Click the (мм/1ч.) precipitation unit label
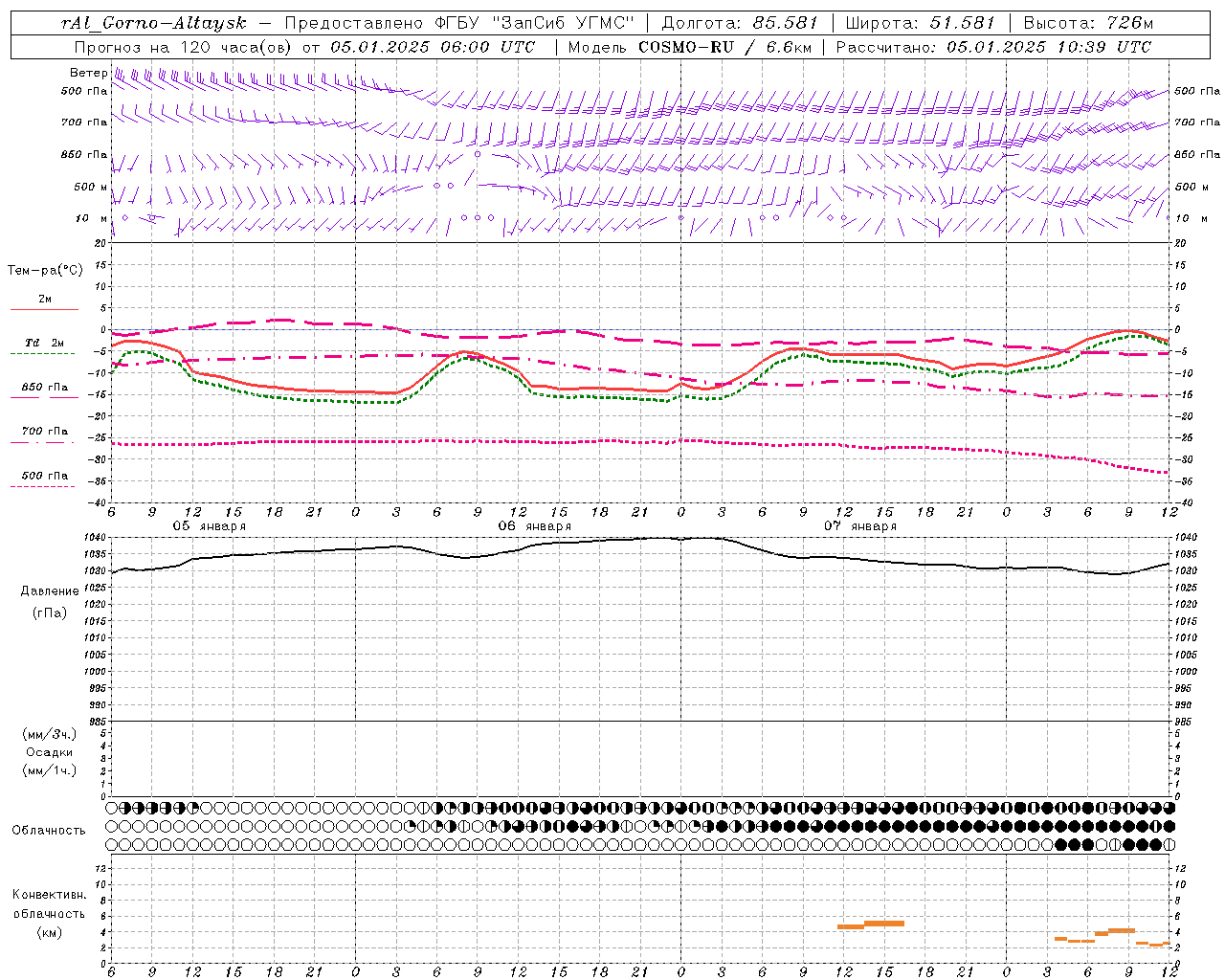This screenshot has height=980, width=1225. (x=50, y=770)
